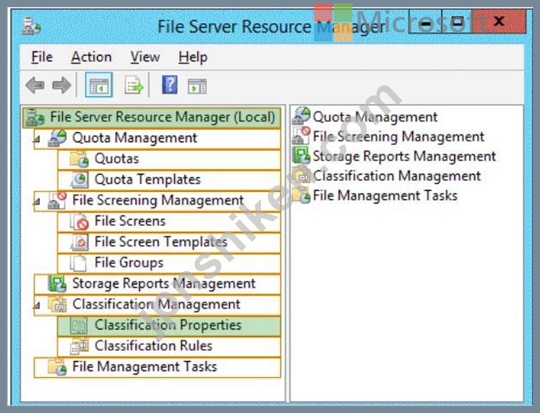Maximize the File Server Resource Manager window
Viewport: 540px width, 413px height.
pyautogui.click(x=458, y=22)
